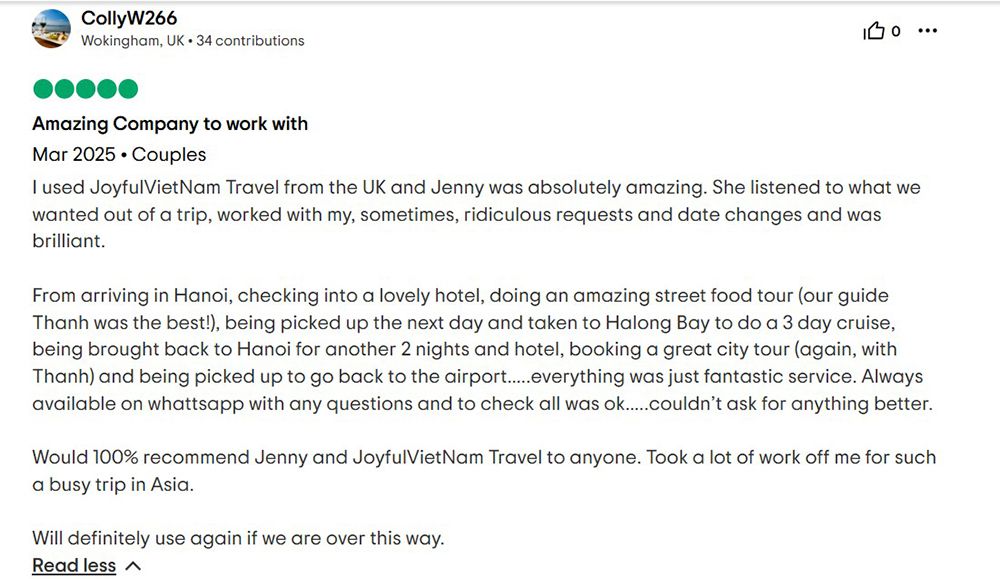Click the Will definitely use again sentence
The height and width of the screenshot is (579, 1000).
[238, 538]
